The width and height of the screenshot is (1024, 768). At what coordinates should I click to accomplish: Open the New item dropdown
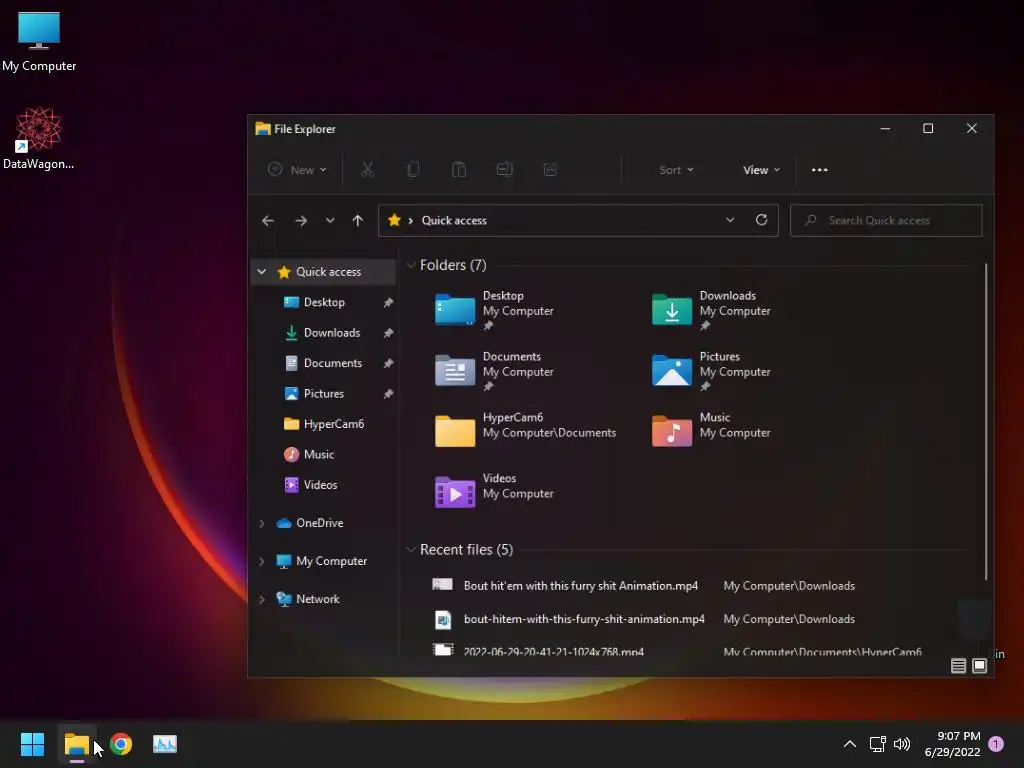click(x=297, y=170)
